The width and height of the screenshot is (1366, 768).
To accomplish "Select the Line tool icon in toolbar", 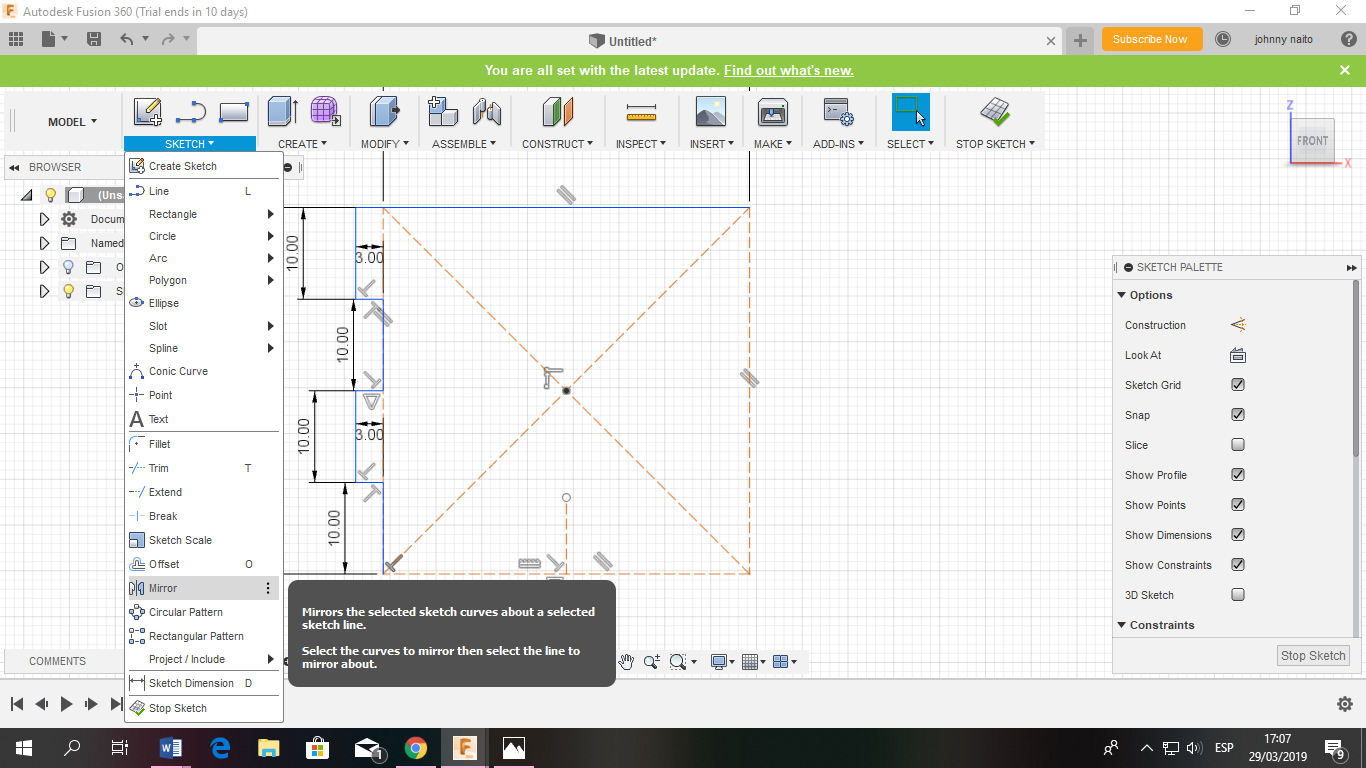I will (190, 112).
